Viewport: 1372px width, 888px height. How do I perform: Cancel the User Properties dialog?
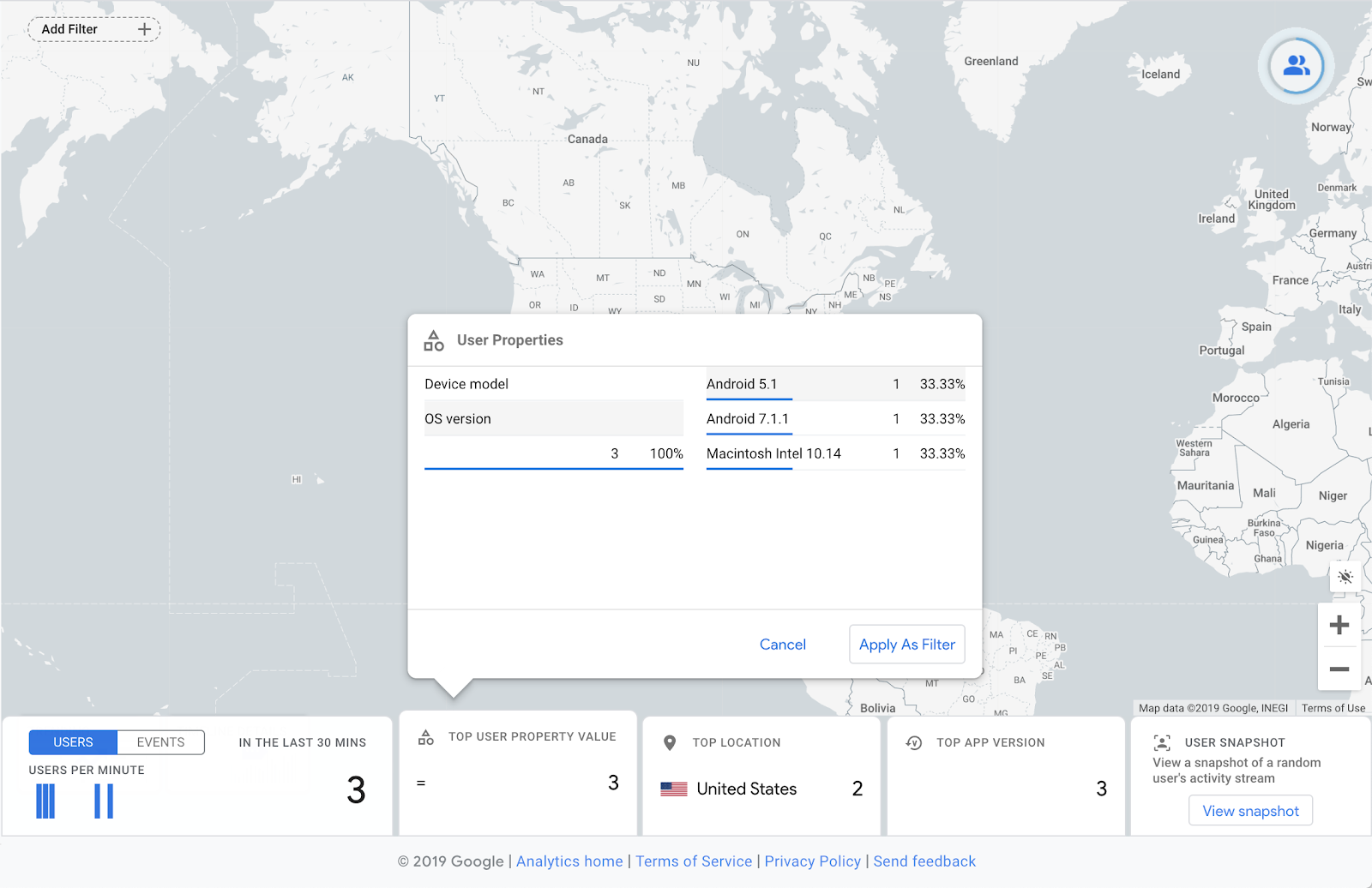(782, 645)
